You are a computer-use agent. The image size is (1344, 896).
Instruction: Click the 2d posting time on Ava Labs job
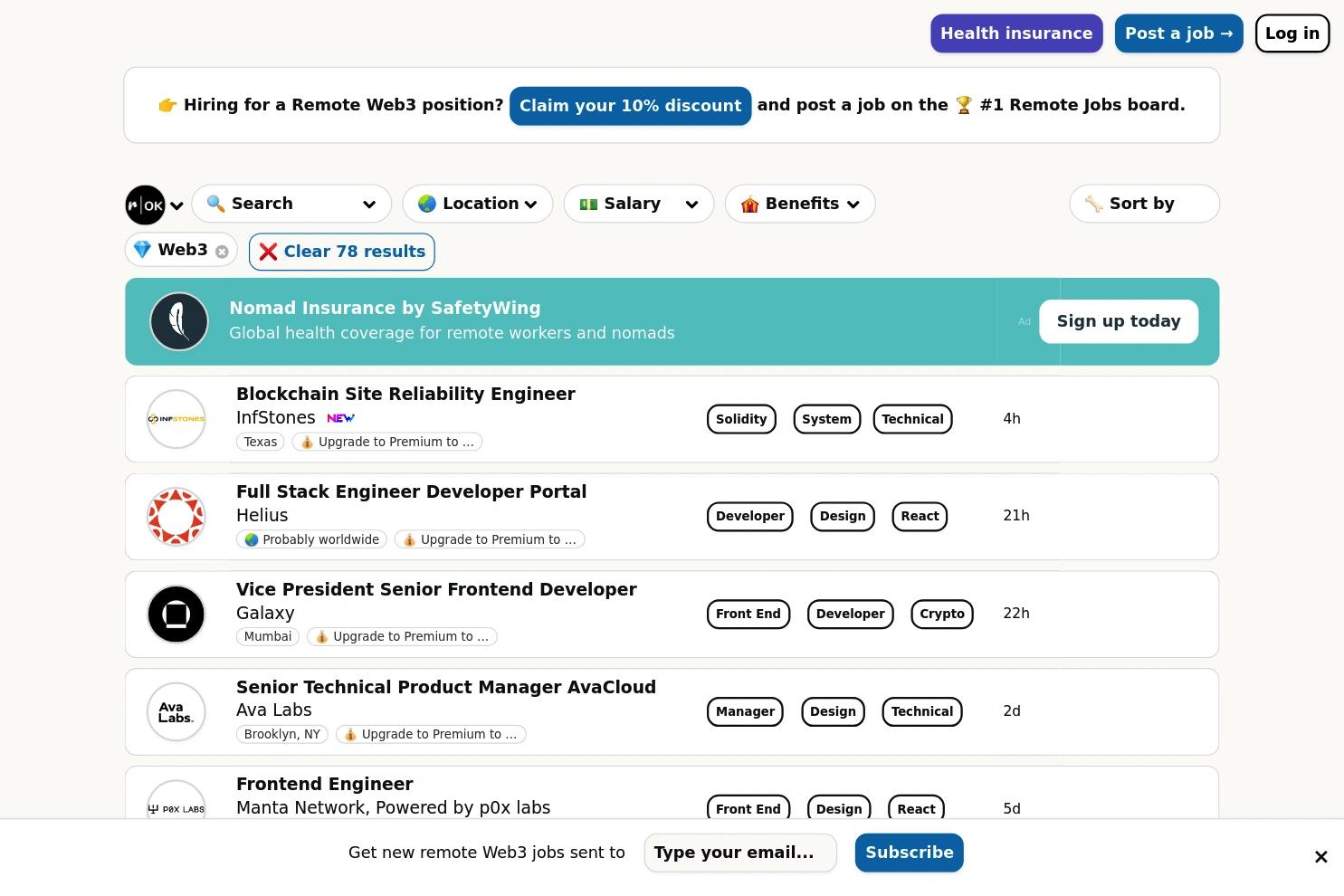[x=1012, y=711]
